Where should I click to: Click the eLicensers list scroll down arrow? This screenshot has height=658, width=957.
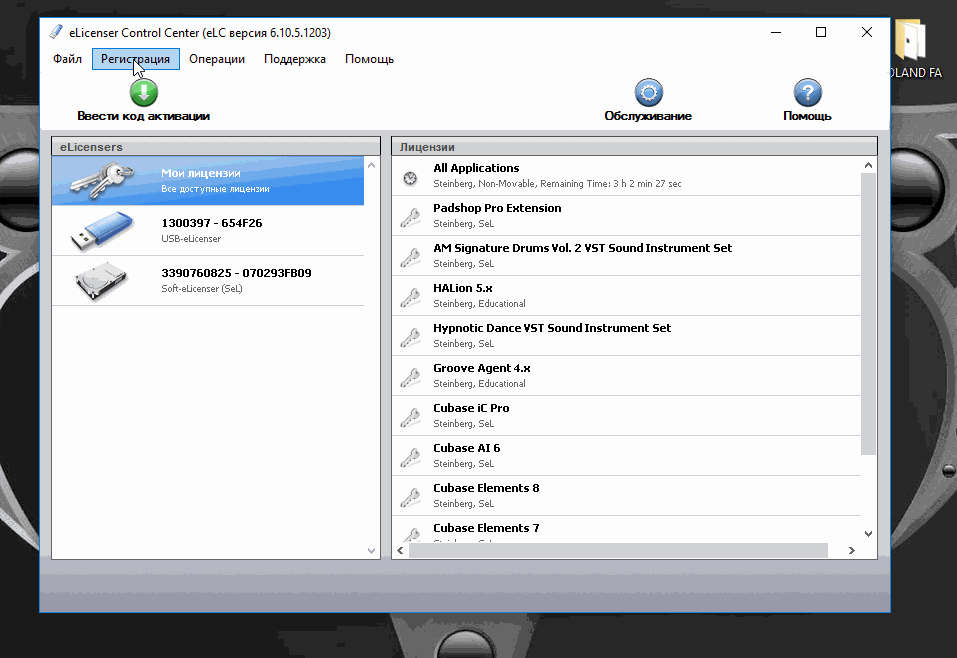coord(371,551)
